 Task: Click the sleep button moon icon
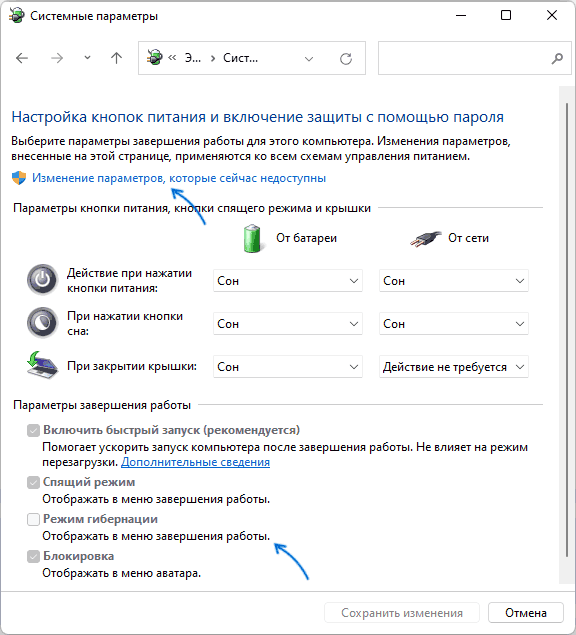(43, 322)
